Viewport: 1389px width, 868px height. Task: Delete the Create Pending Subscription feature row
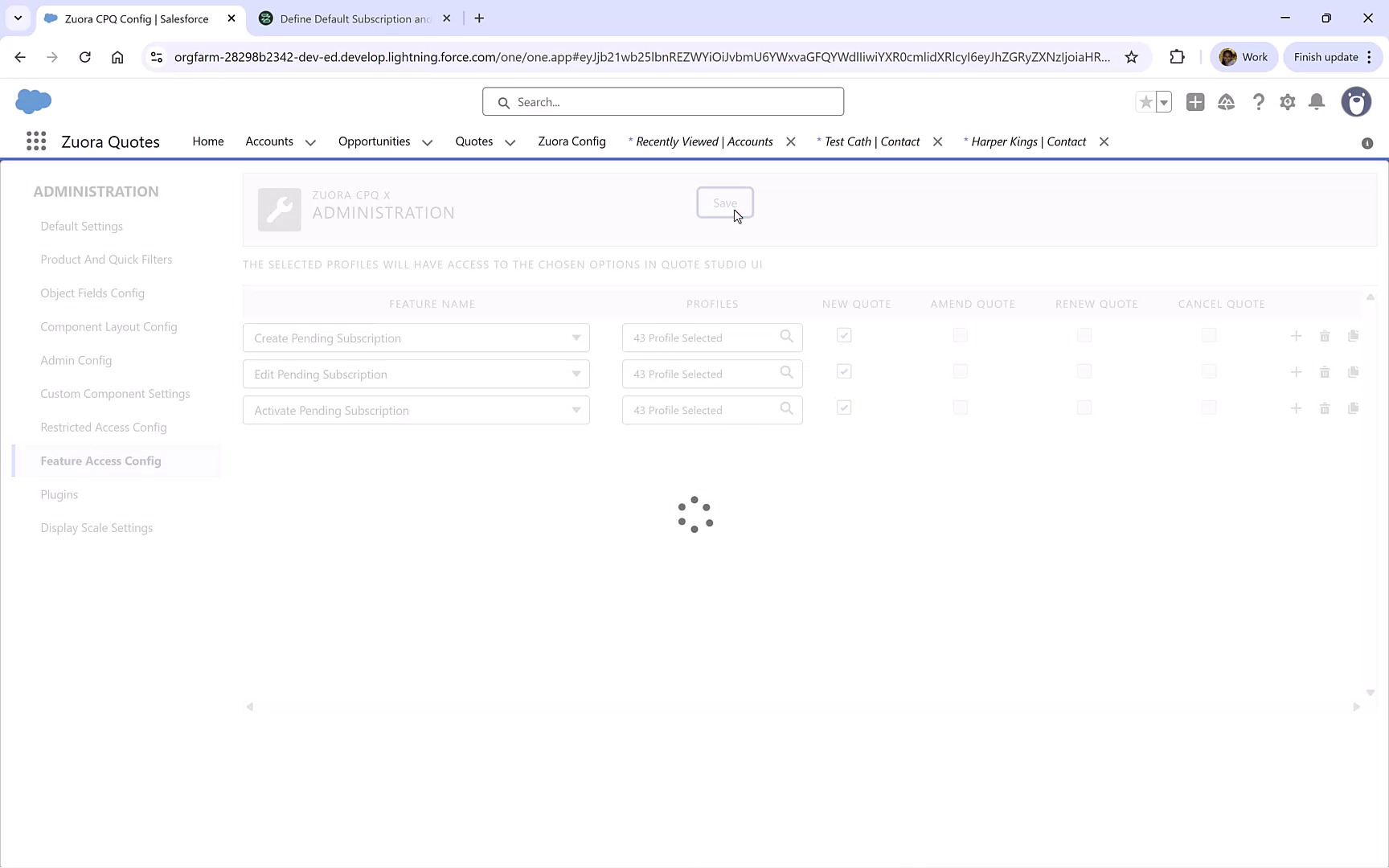point(1325,336)
